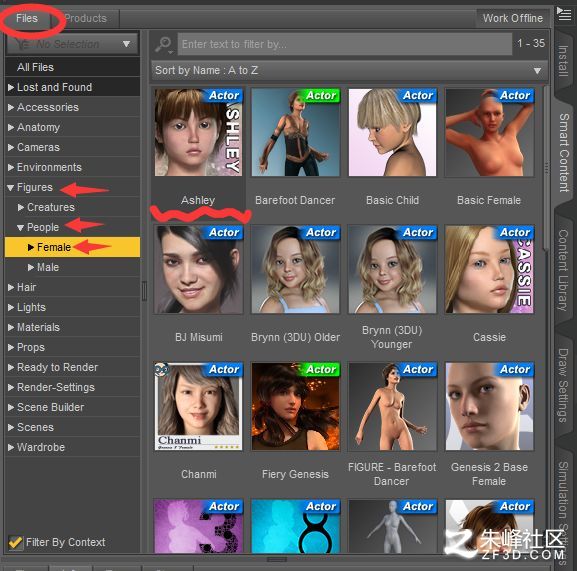Select the All Files category
This screenshot has width=577, height=571.
pos(72,67)
